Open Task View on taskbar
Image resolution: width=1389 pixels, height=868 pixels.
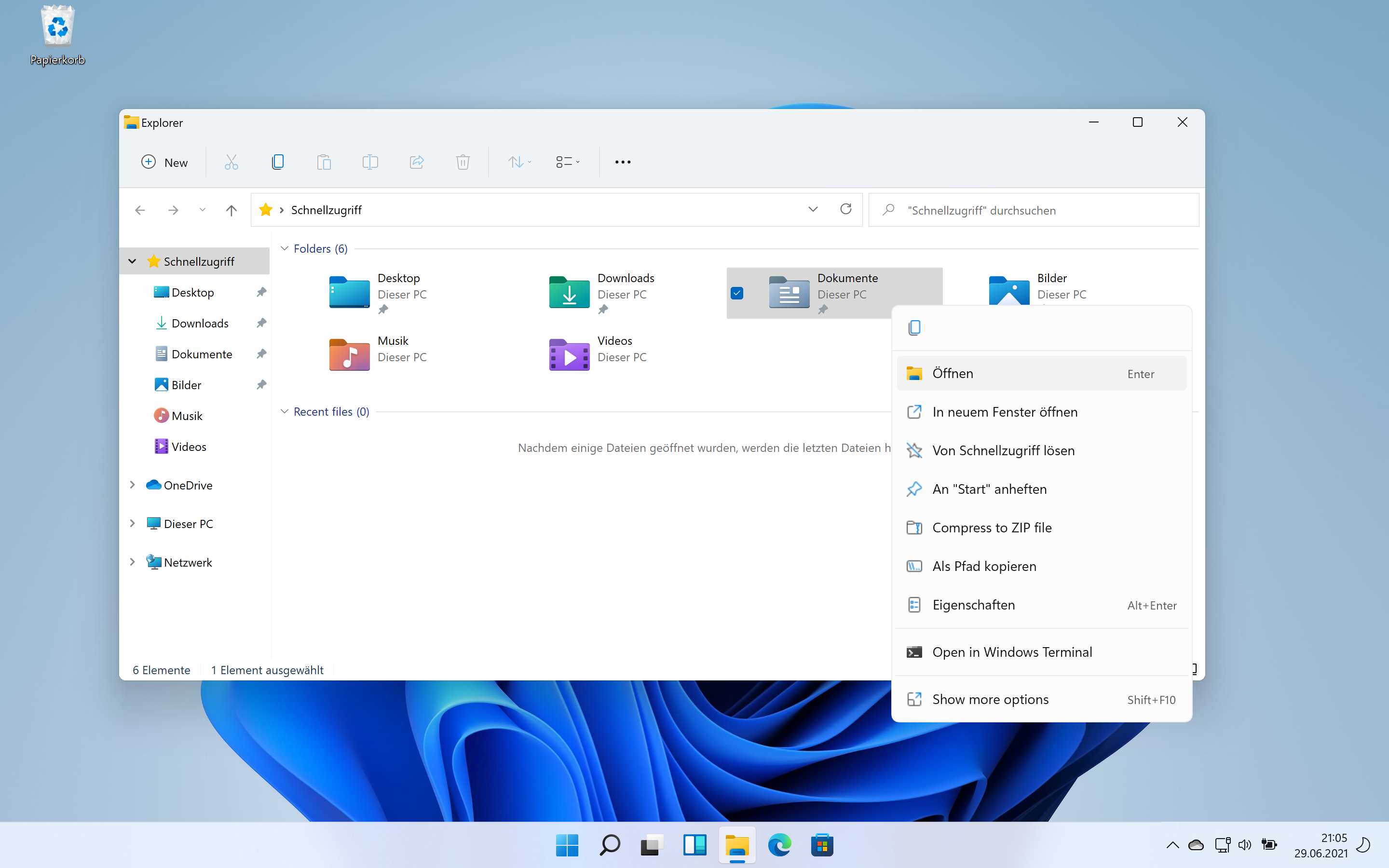(652, 845)
